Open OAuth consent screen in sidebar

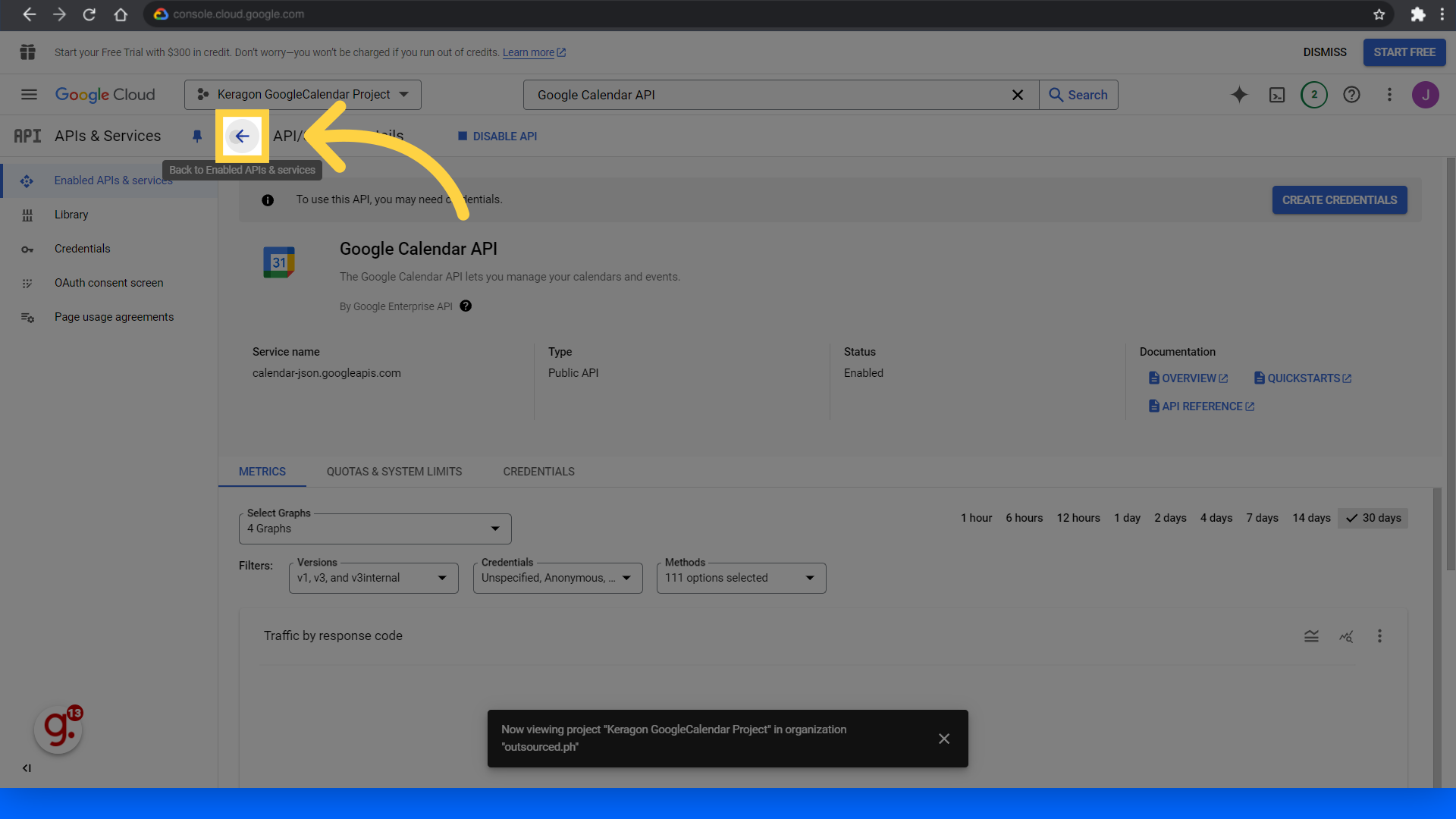point(110,283)
